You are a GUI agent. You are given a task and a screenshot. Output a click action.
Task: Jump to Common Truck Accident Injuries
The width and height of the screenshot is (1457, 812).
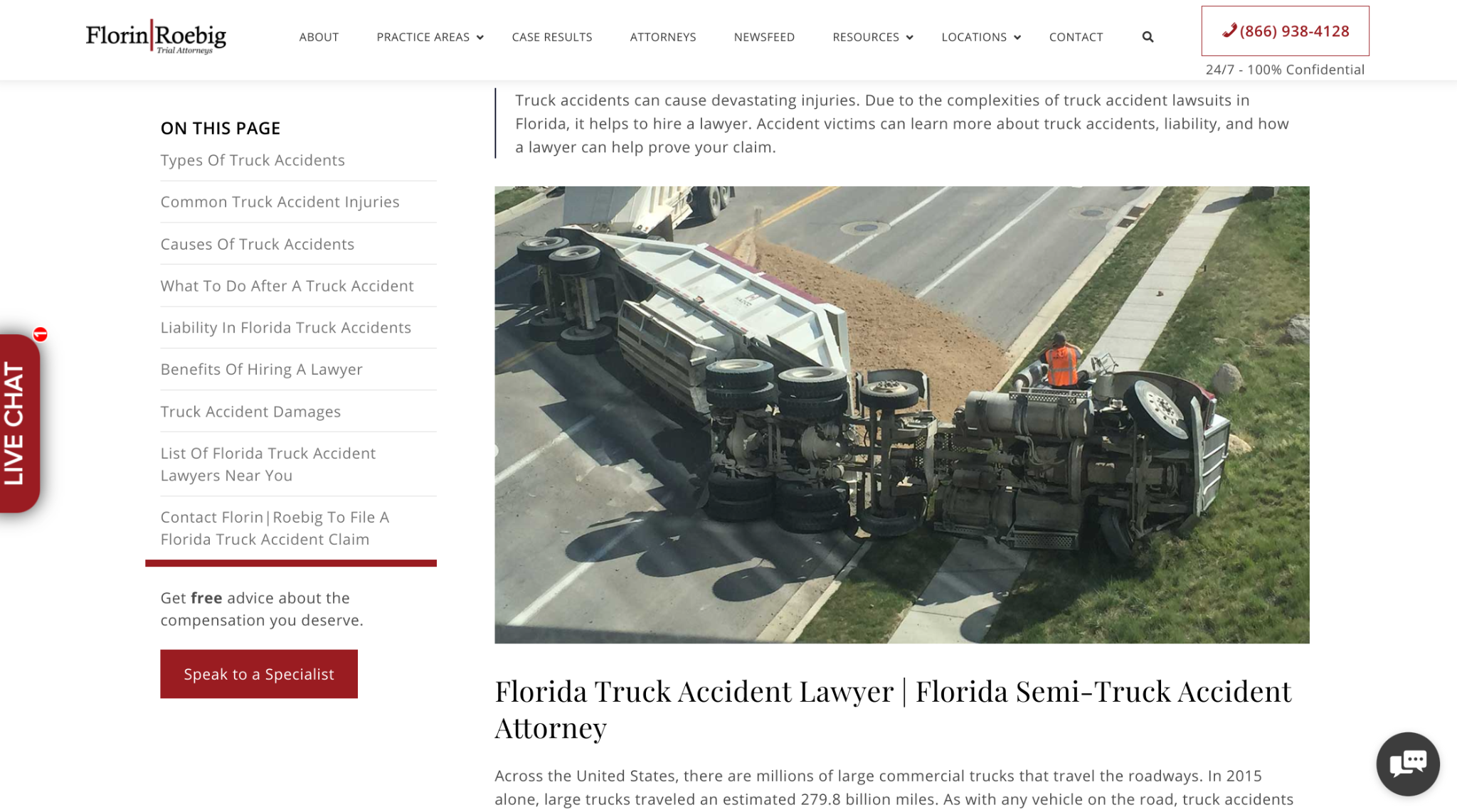tap(280, 202)
